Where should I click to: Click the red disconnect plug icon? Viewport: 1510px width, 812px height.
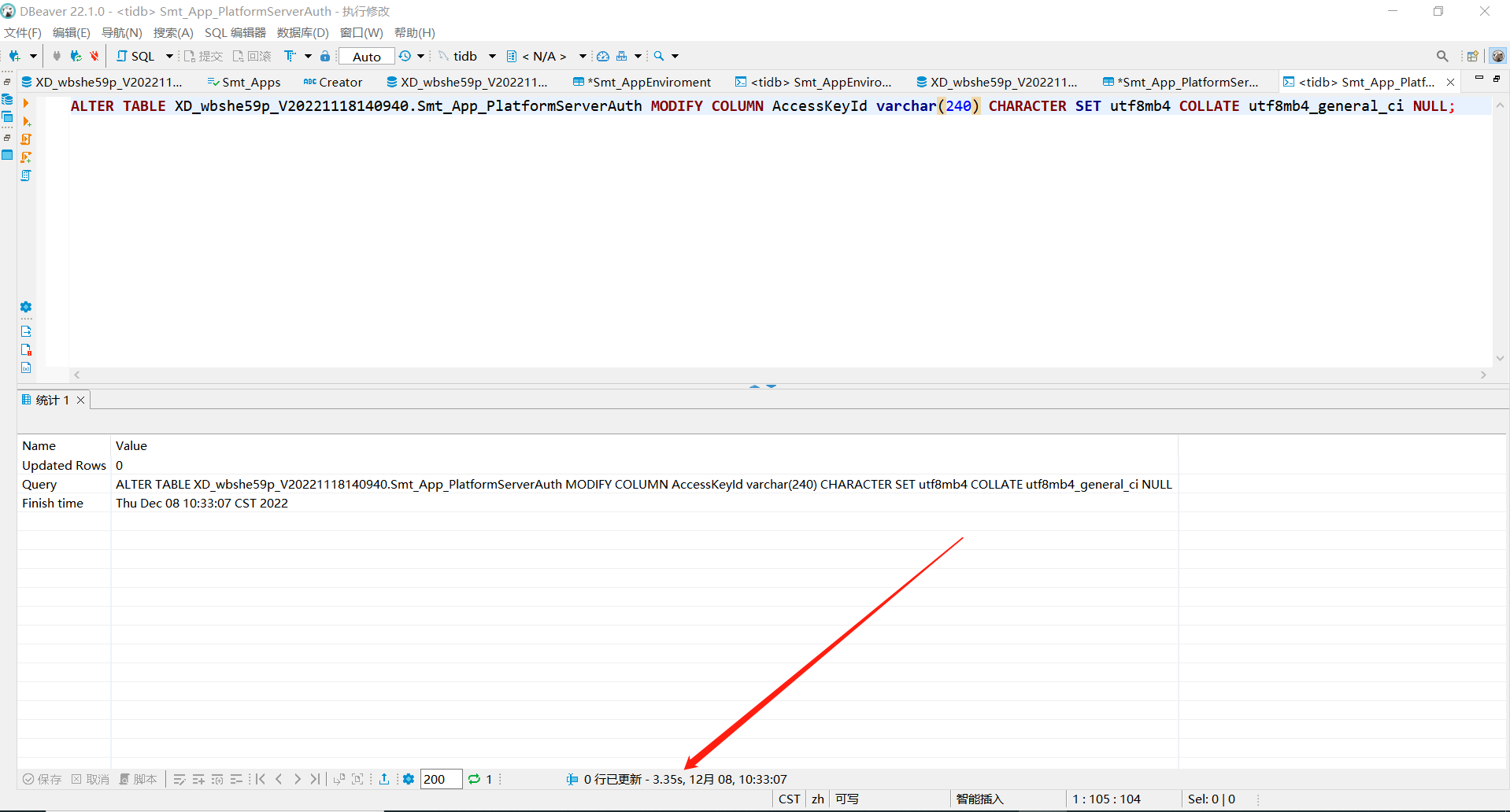(x=94, y=56)
